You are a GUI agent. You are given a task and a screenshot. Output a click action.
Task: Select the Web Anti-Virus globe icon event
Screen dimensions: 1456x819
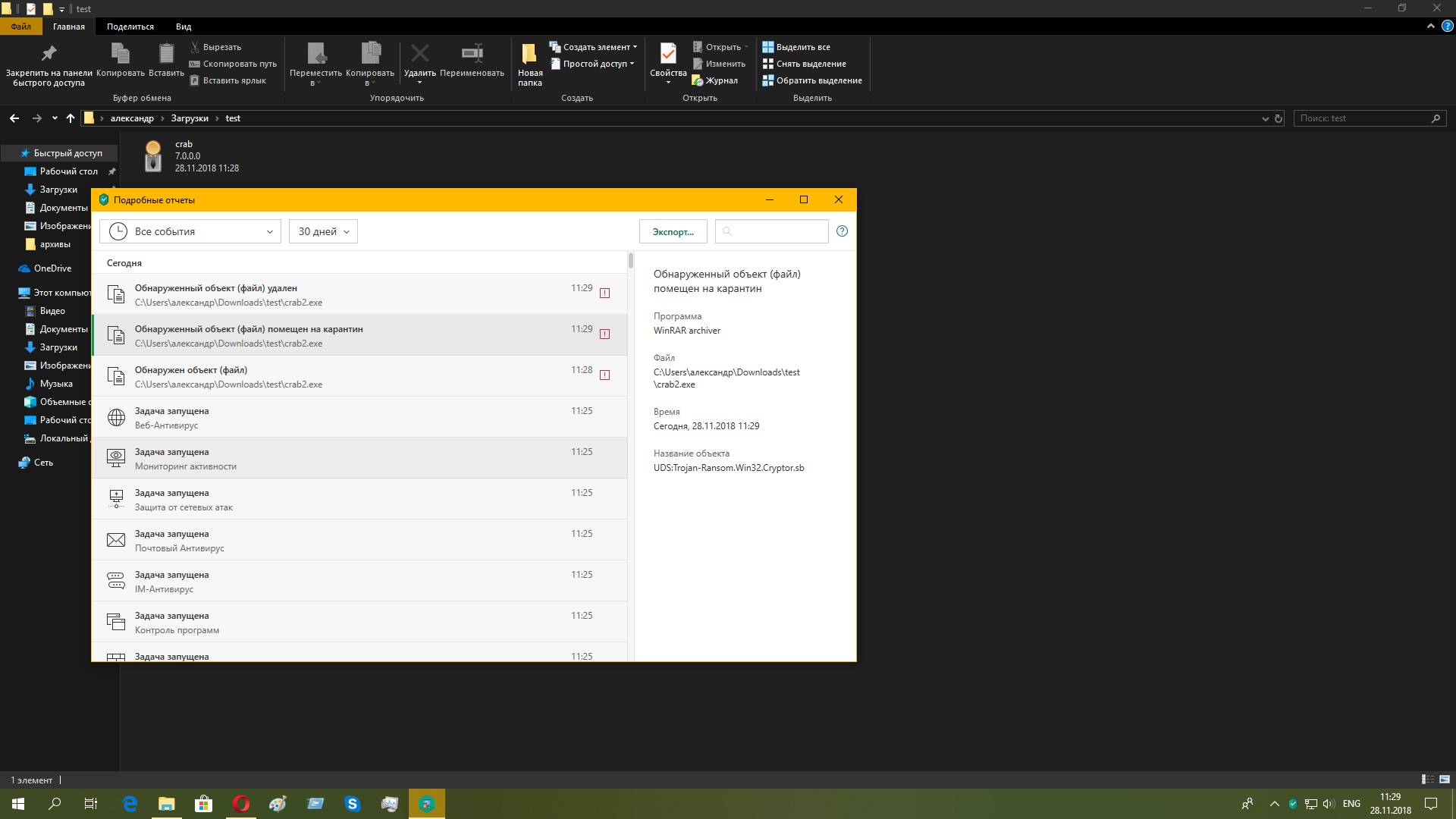pyautogui.click(x=116, y=417)
